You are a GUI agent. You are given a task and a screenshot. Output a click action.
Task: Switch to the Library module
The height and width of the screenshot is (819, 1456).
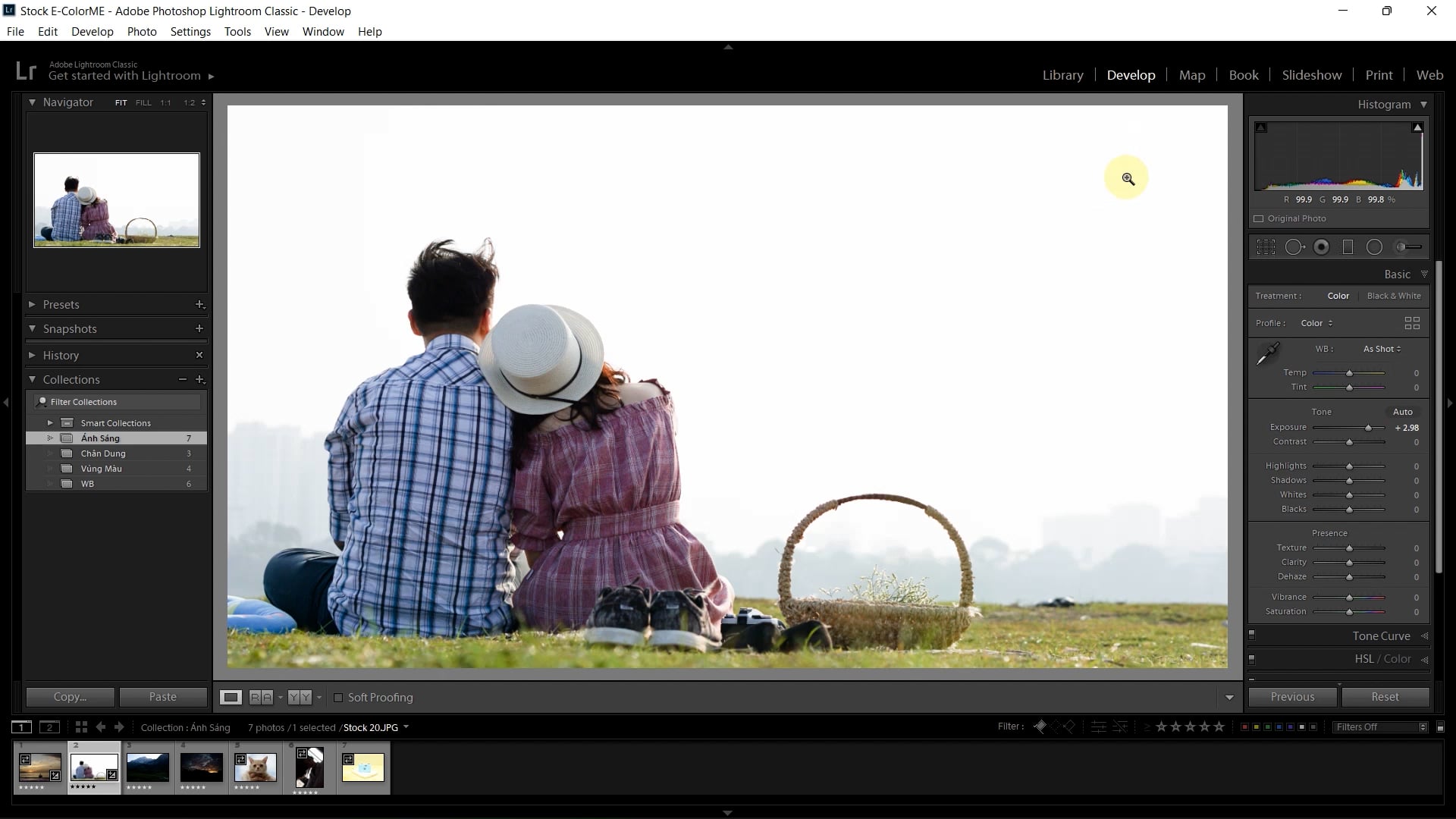click(1062, 75)
